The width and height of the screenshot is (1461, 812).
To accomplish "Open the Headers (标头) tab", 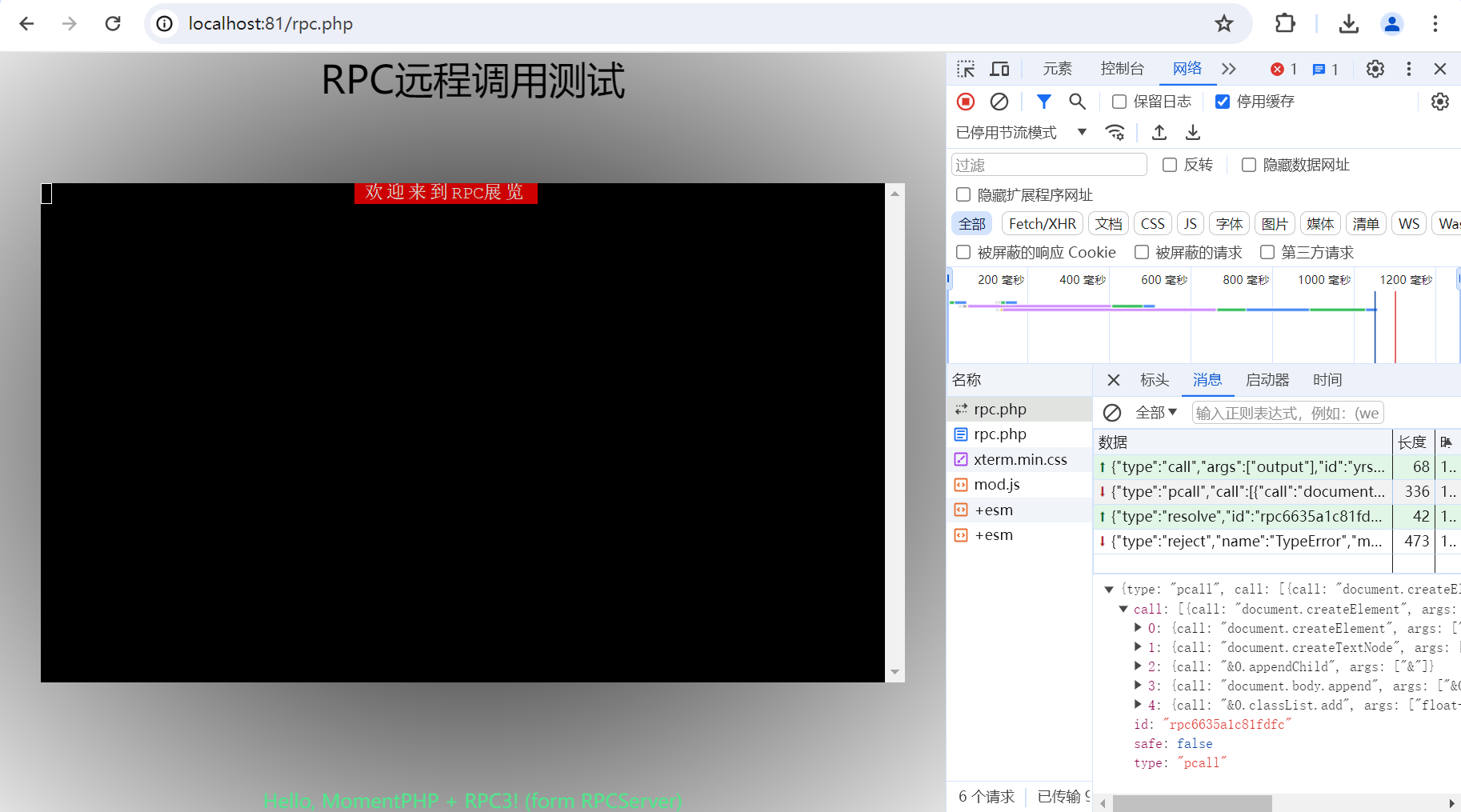I will click(x=1155, y=380).
